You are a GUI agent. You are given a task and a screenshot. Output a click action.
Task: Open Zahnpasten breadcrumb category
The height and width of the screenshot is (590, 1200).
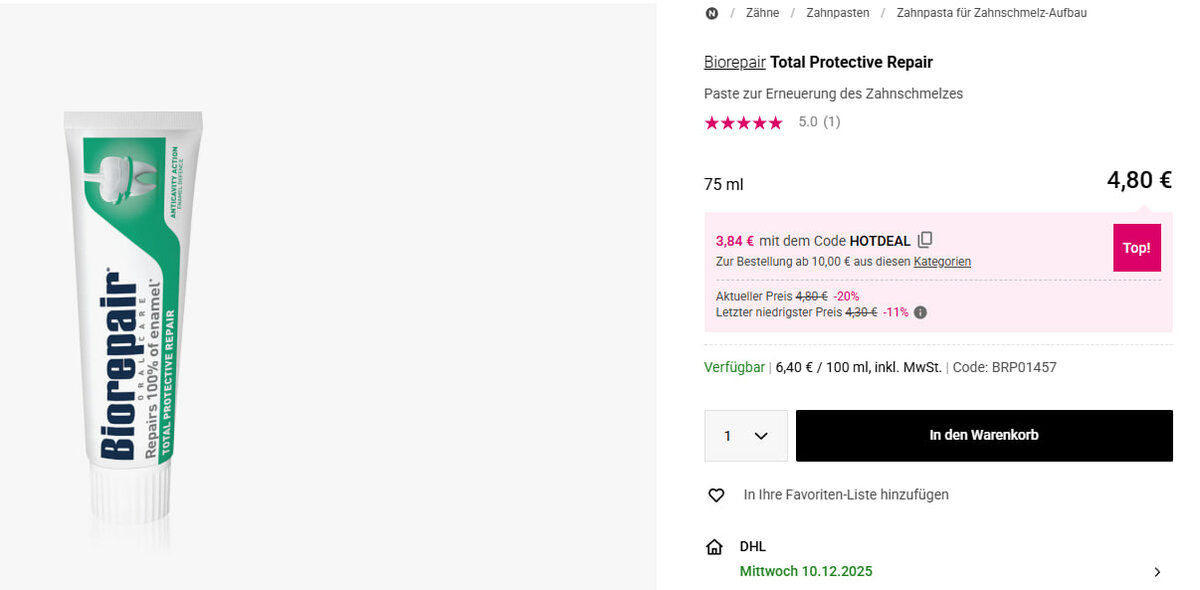coord(838,13)
